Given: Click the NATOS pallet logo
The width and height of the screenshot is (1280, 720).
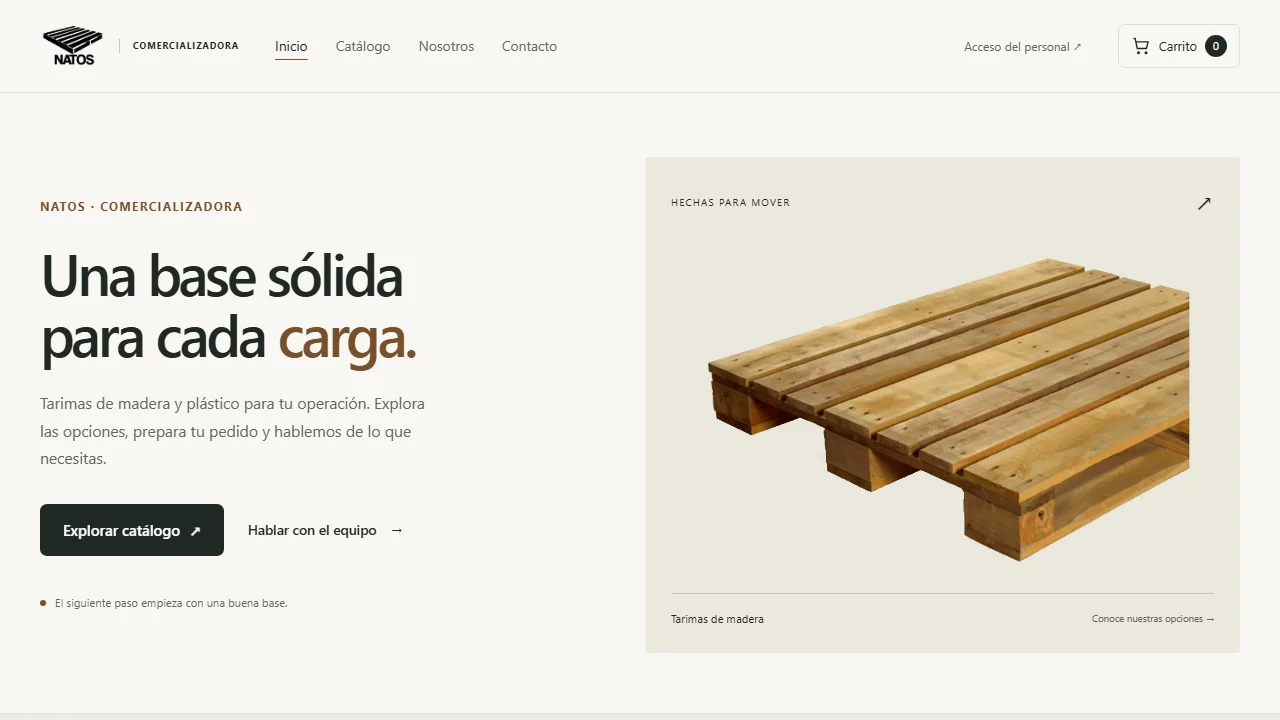Looking at the screenshot, I should pyautogui.click(x=73, y=46).
